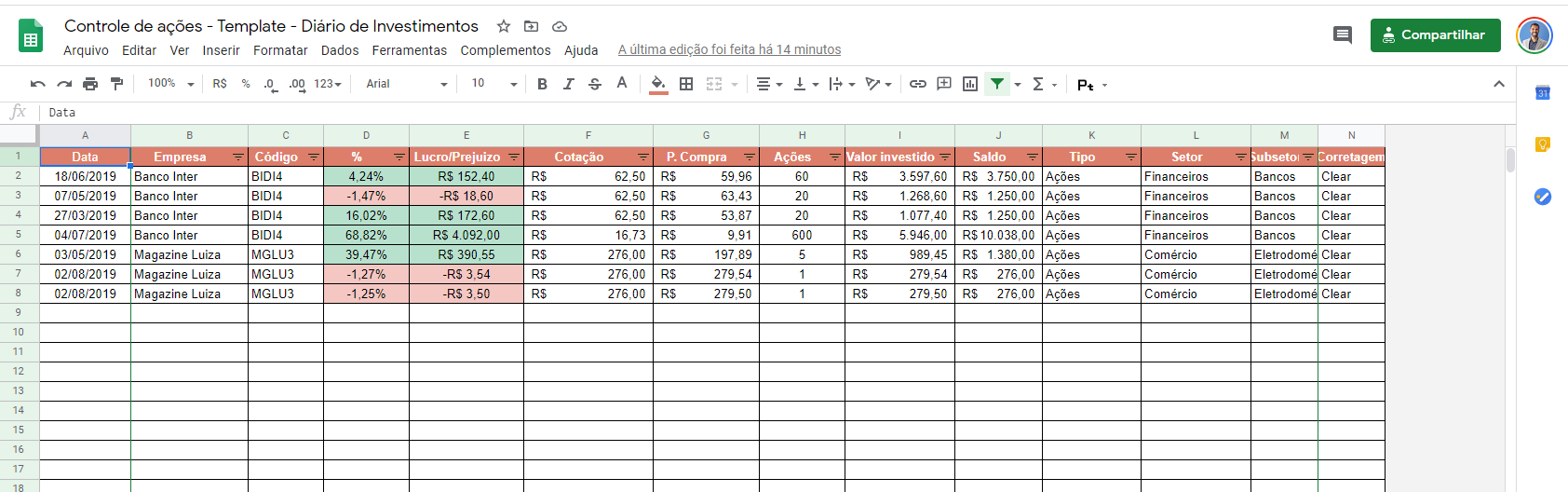Format as currency R$
The image size is (1568, 492).
pos(220,84)
